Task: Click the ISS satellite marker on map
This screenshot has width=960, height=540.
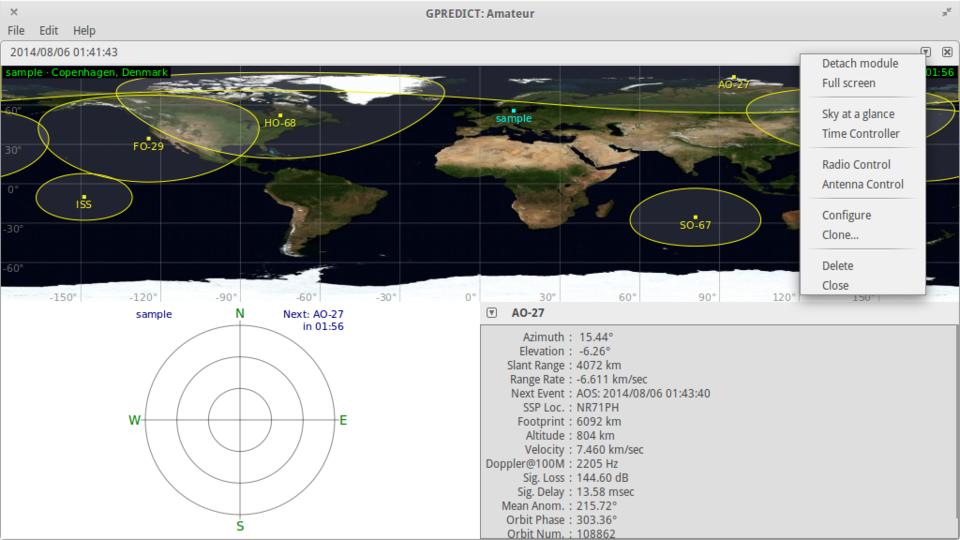Action: pyautogui.click(x=84, y=197)
